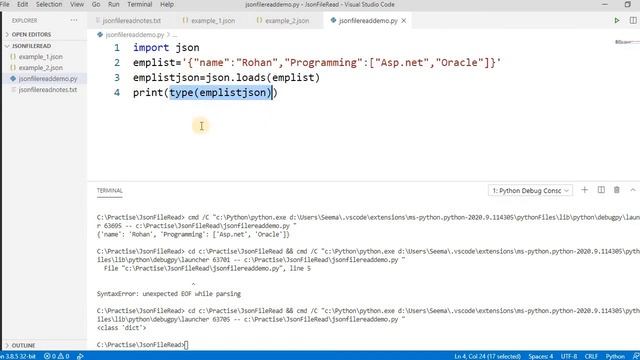Run Python file with play icon
Image resolution: width=640 pixels, height=360 pixels.
click(617, 20)
